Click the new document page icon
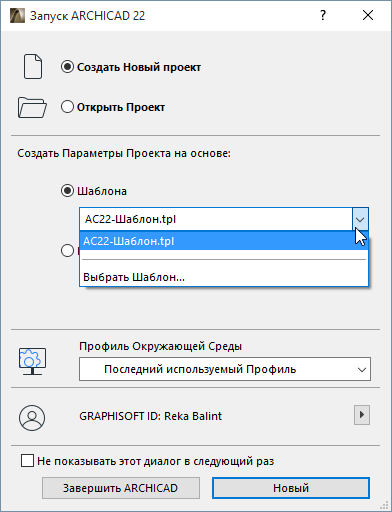Viewport: 392px width, 512px height. 33,67
